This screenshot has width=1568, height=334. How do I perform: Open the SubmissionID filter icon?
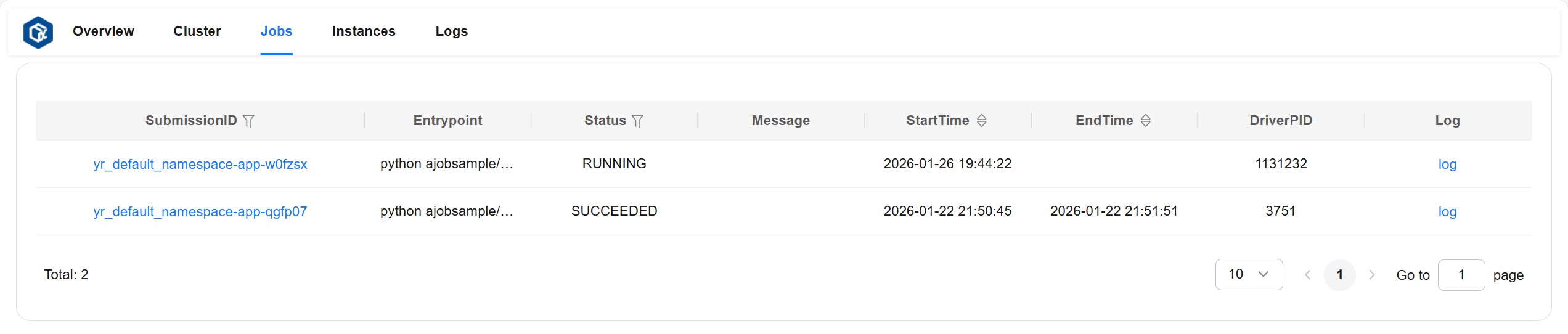pyautogui.click(x=248, y=121)
